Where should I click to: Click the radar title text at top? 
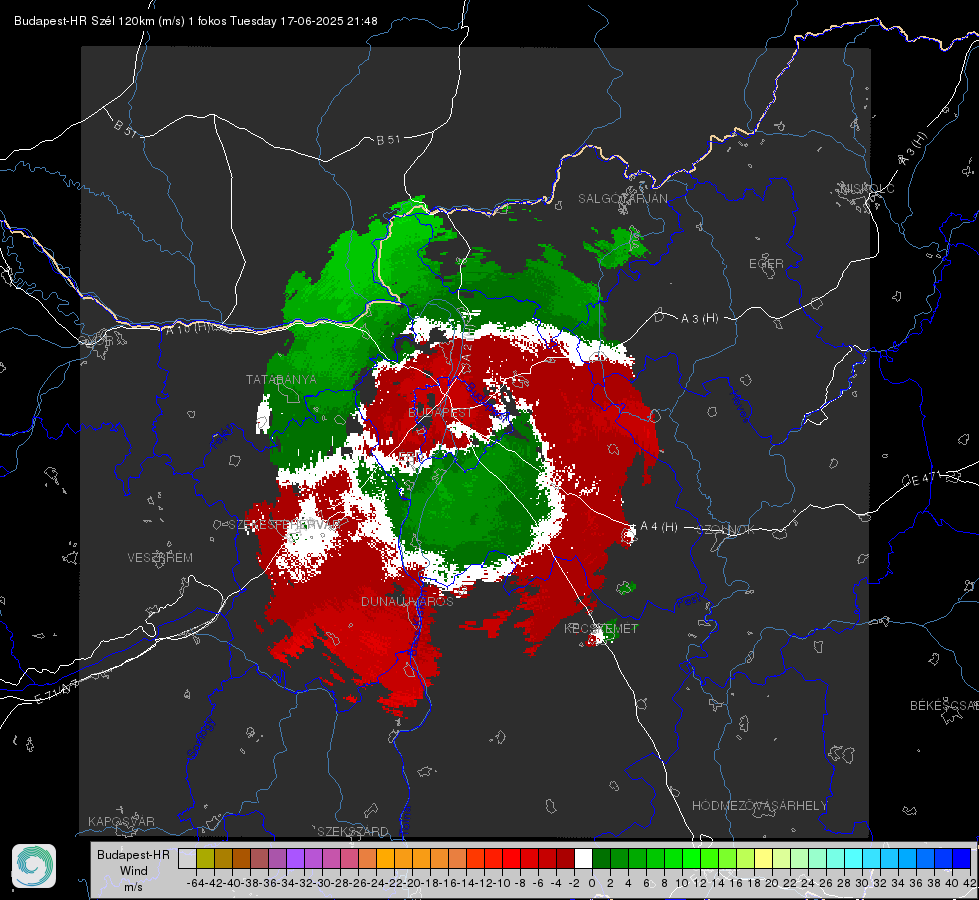click(195, 21)
